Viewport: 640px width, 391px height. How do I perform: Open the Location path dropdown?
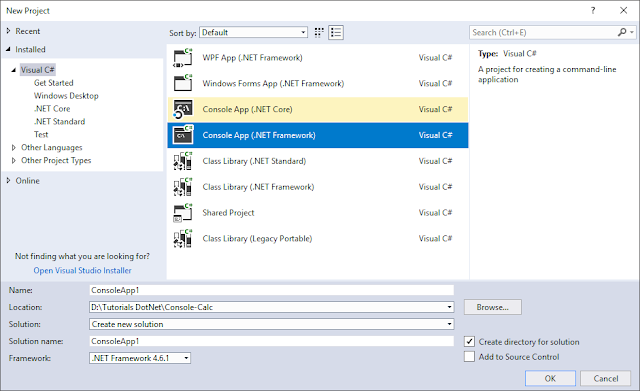[449, 307]
